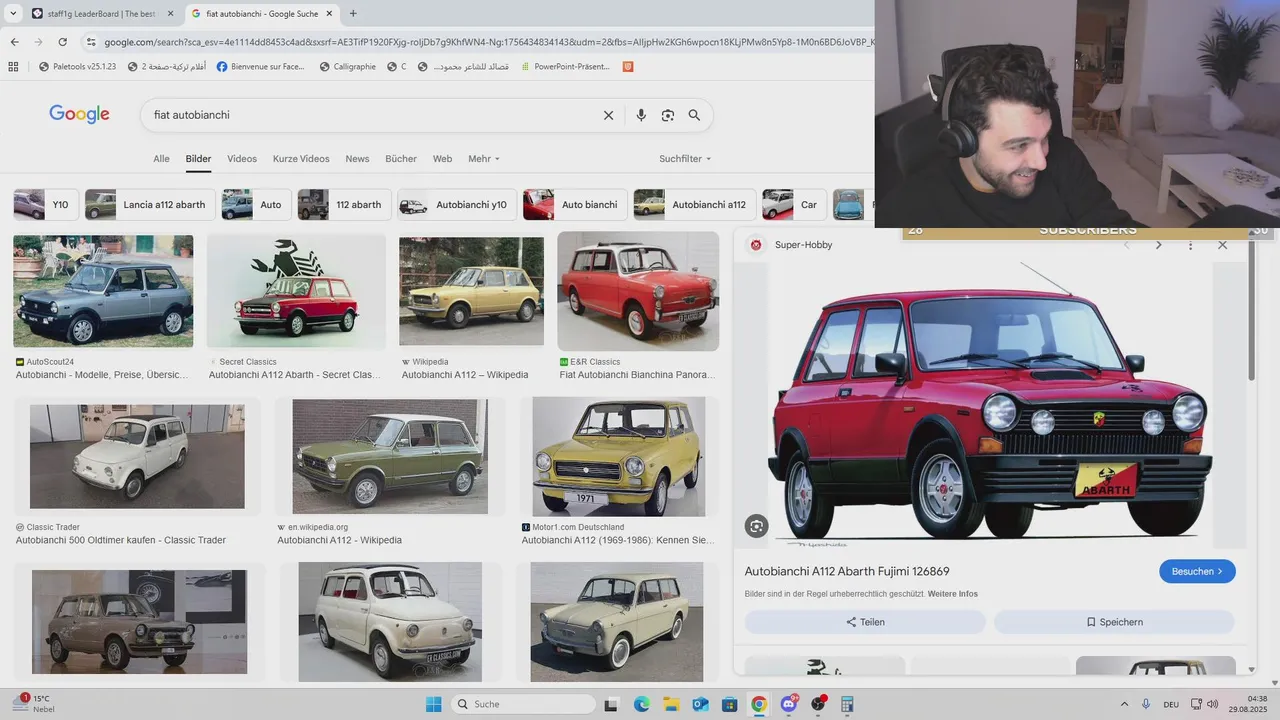1280x720 pixels.
Task: Expand the Mehr dropdown
Action: pyautogui.click(x=484, y=159)
